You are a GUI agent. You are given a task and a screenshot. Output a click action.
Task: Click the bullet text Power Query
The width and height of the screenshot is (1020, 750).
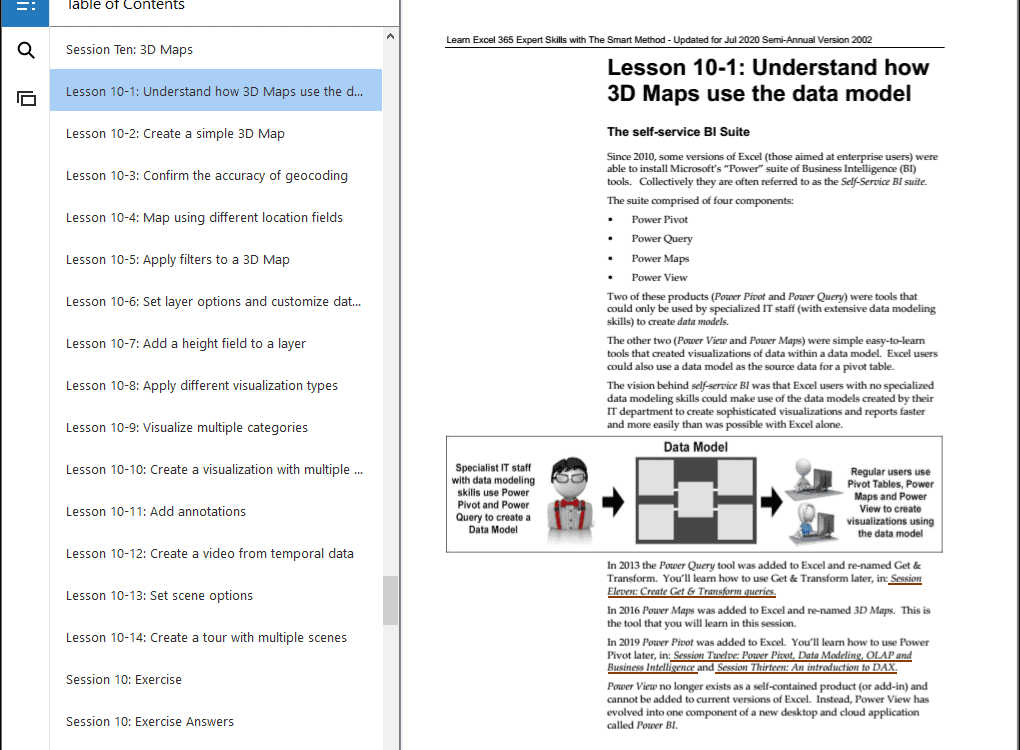pos(662,239)
